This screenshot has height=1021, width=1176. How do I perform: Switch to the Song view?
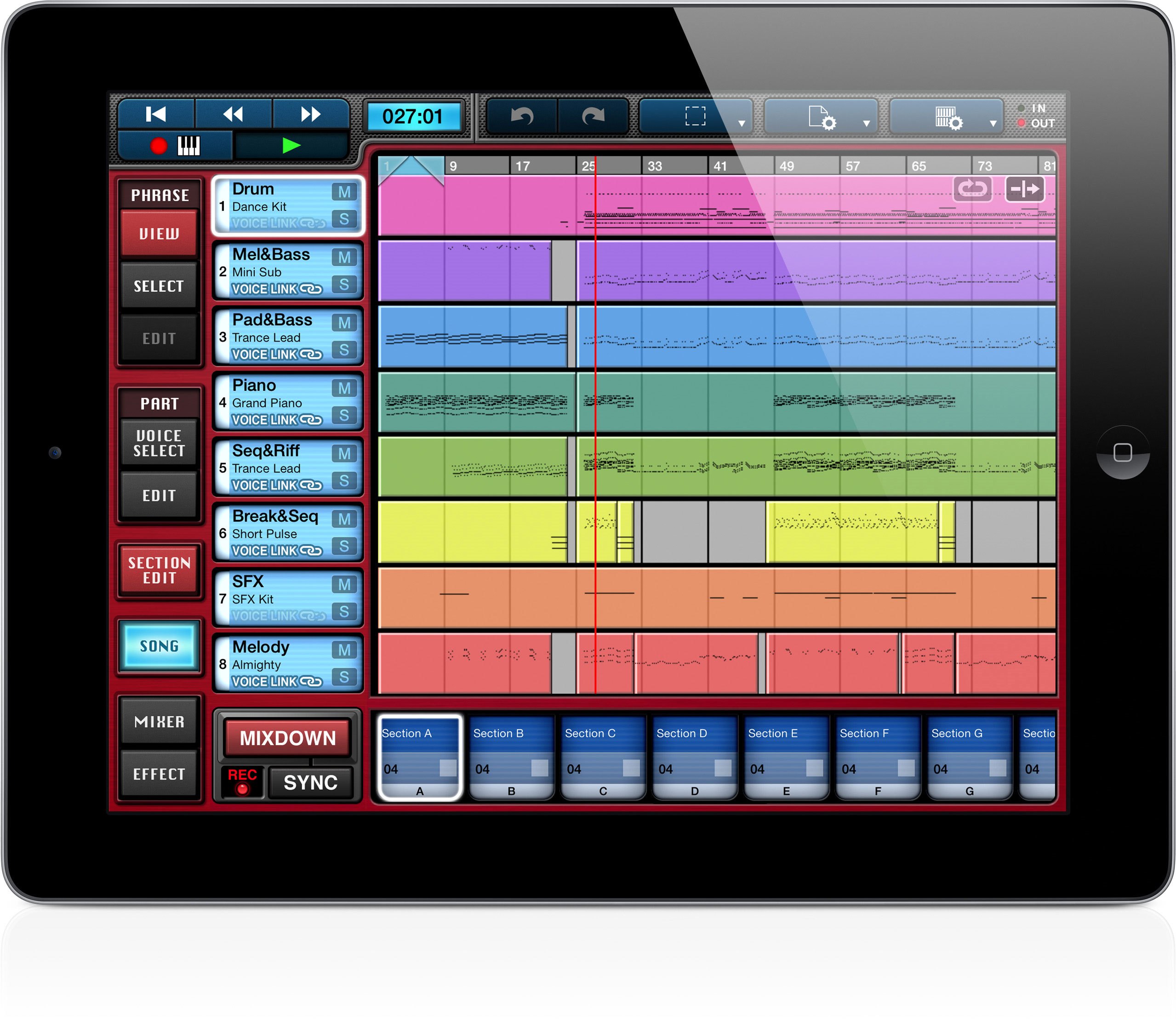(x=159, y=646)
